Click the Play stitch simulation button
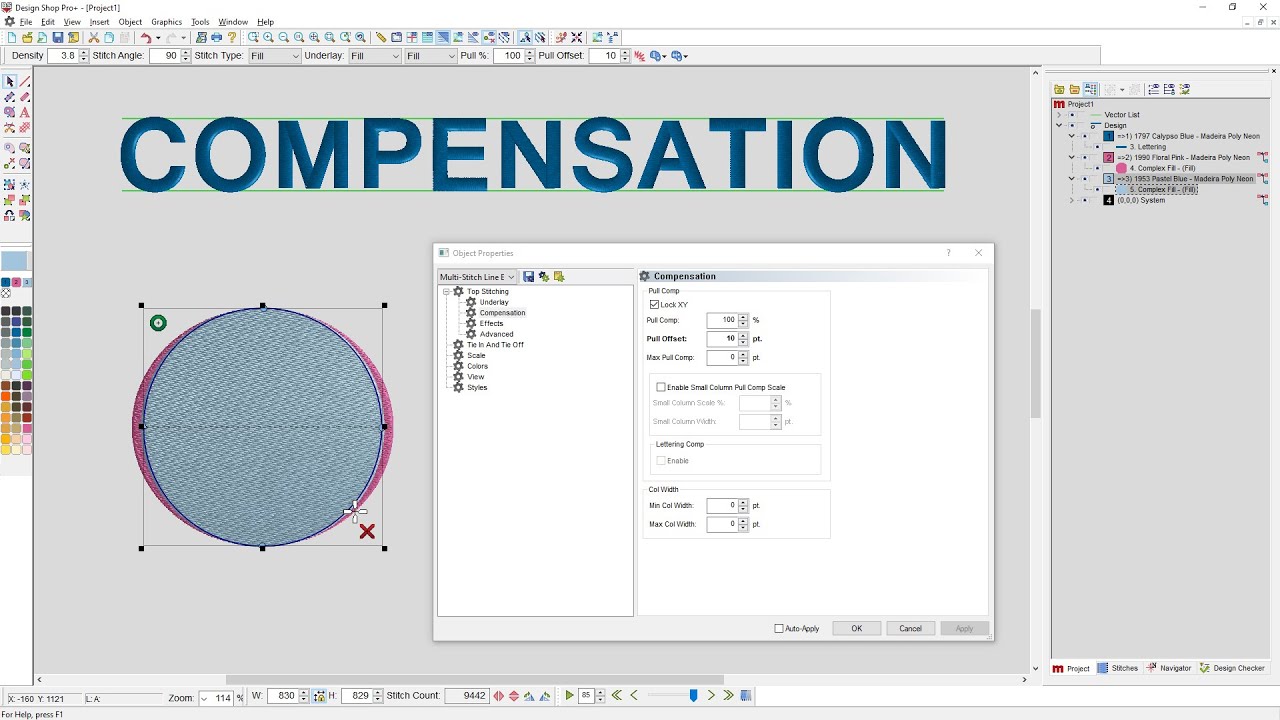Screen dimensions: 1280x720 click(569, 696)
